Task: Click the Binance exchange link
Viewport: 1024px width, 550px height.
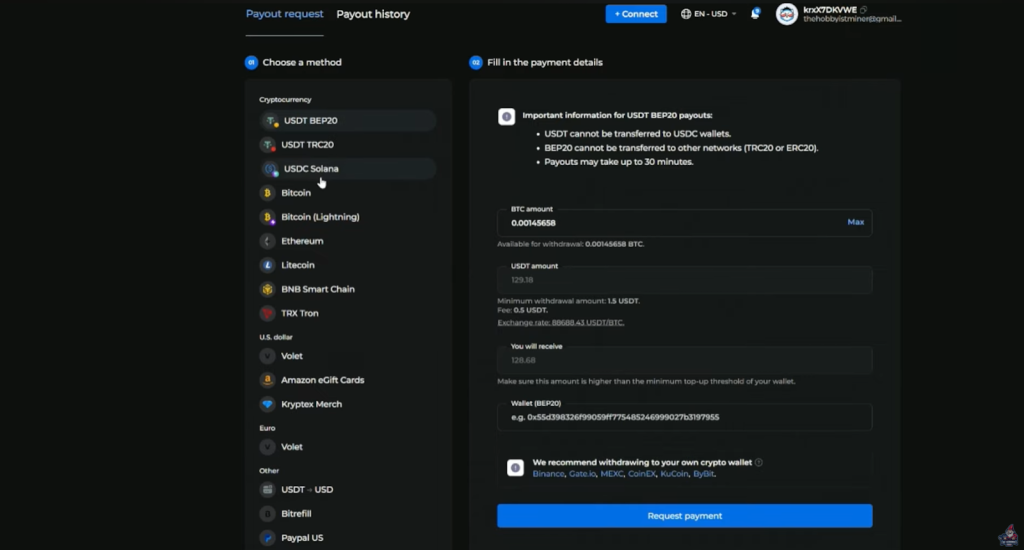Action: point(548,474)
